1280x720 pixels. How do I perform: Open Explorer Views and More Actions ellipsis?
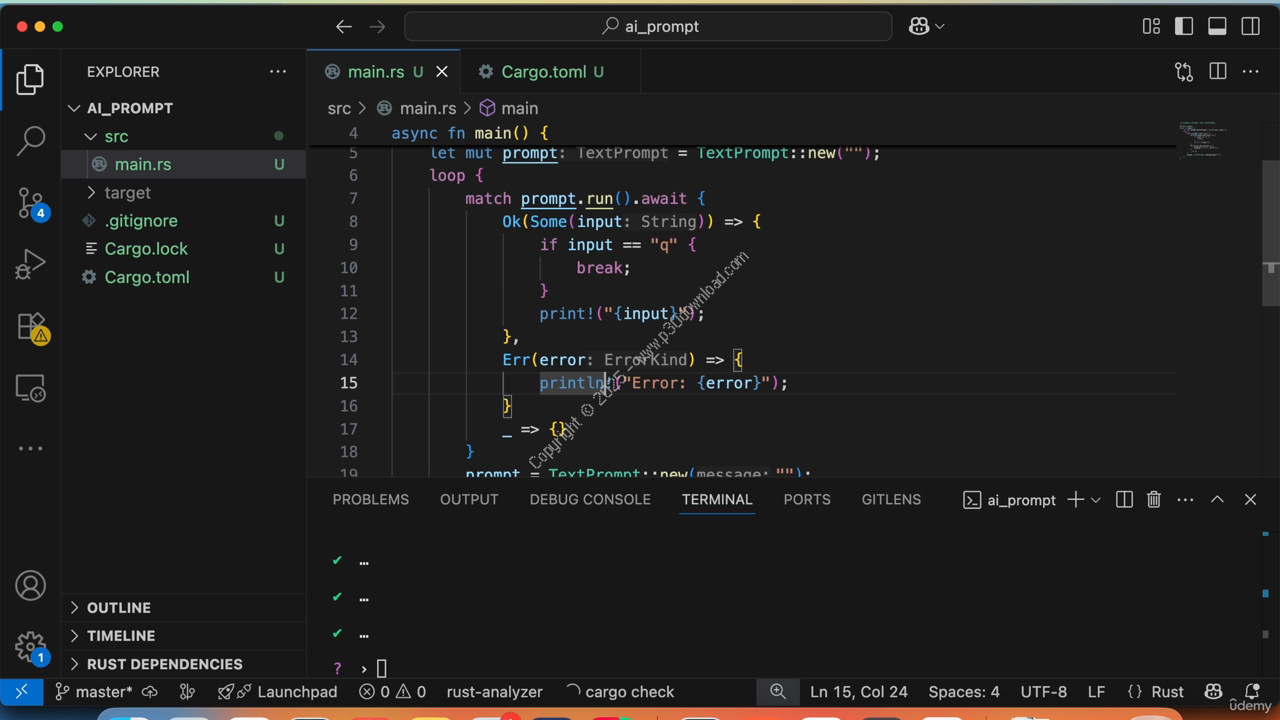point(277,72)
